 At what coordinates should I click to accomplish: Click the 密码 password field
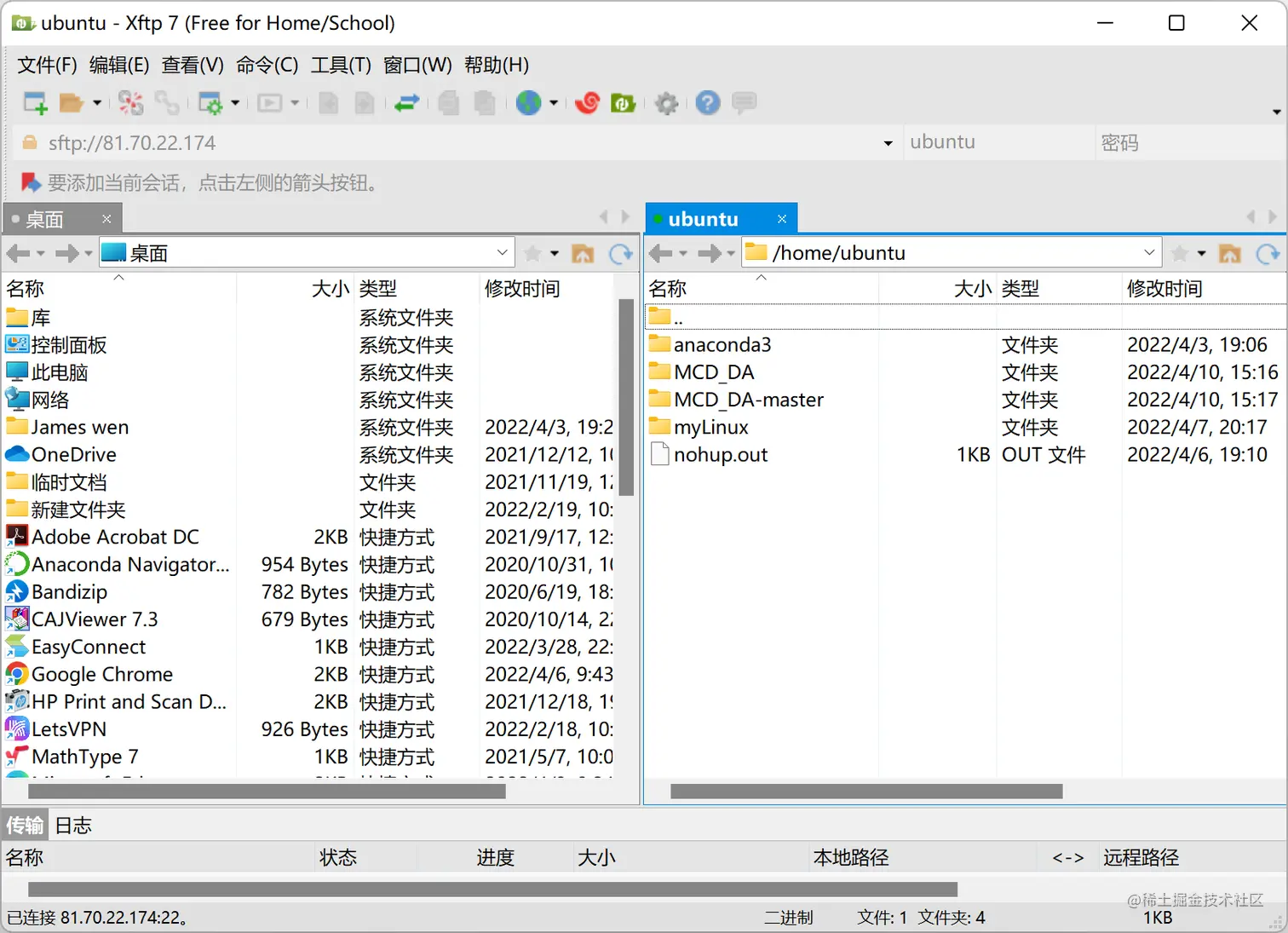click(1189, 142)
